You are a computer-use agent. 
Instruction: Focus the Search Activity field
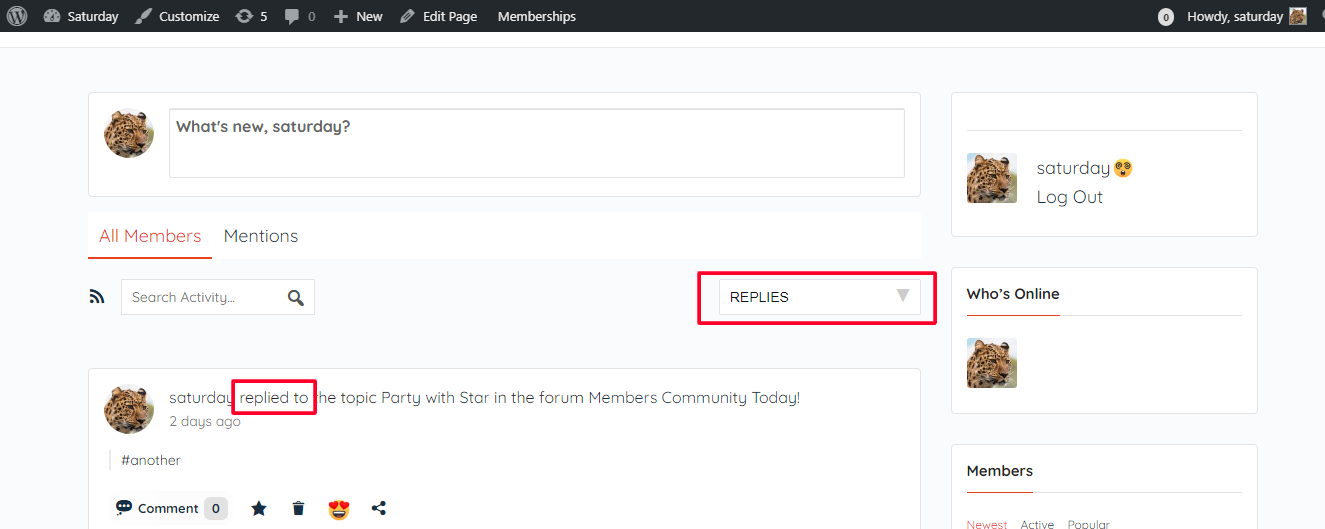(x=204, y=297)
